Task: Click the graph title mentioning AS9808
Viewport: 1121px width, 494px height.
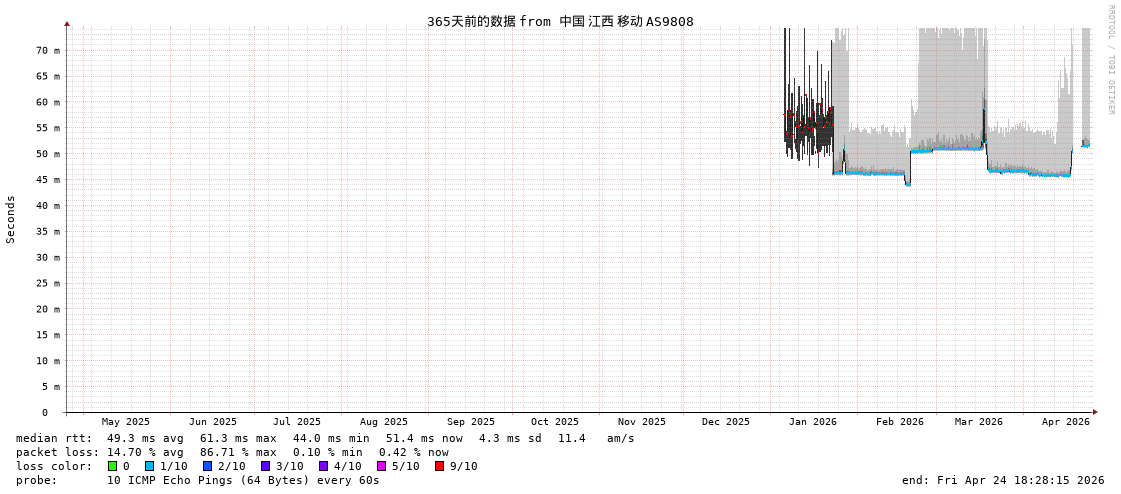Action: coord(560,21)
